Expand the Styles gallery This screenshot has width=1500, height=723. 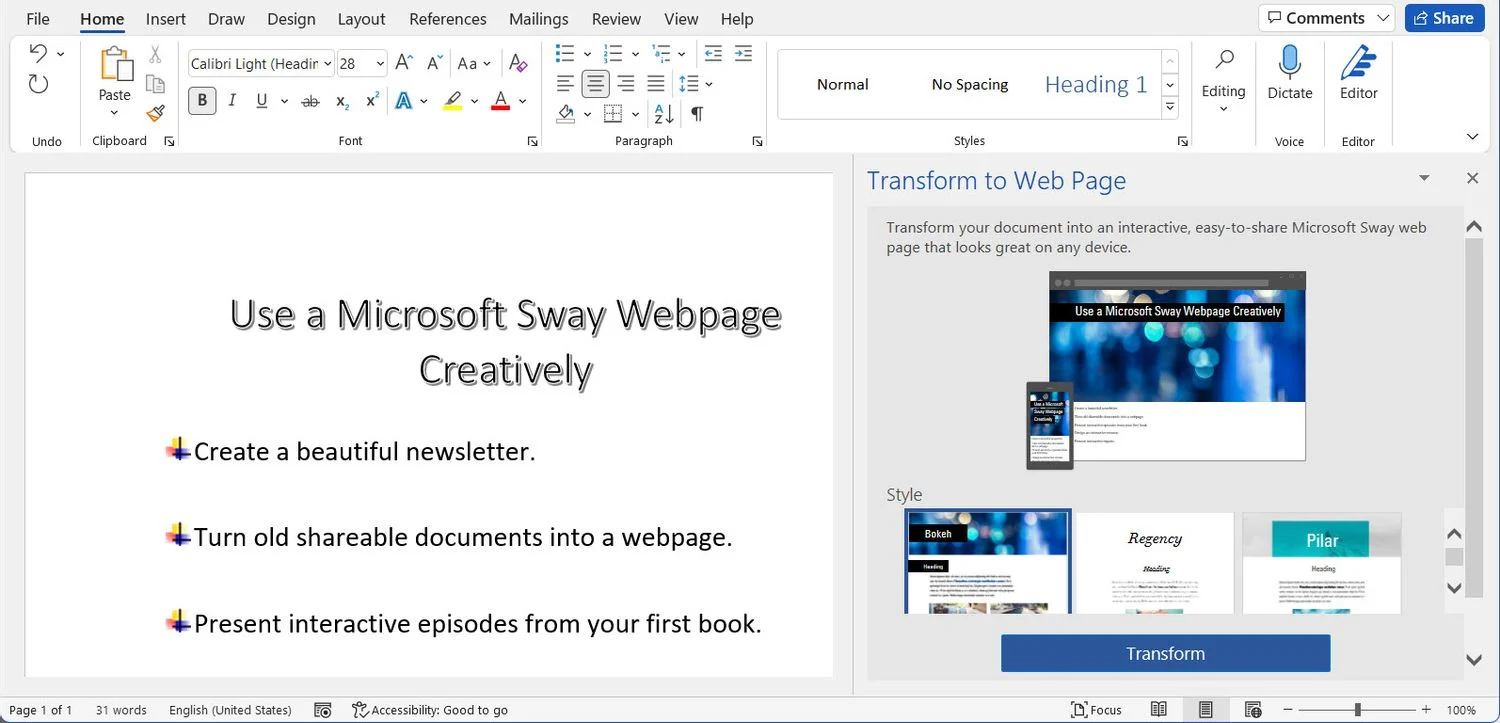(1170, 108)
